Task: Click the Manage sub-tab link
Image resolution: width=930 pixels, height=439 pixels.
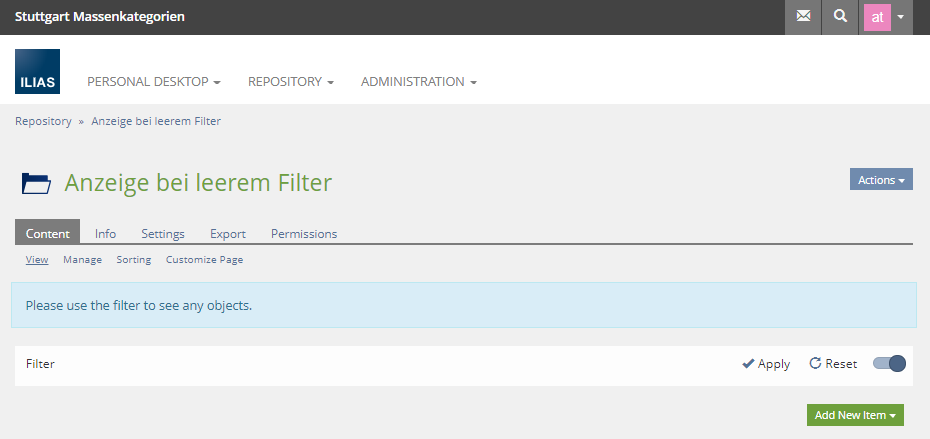Action: click(82, 260)
